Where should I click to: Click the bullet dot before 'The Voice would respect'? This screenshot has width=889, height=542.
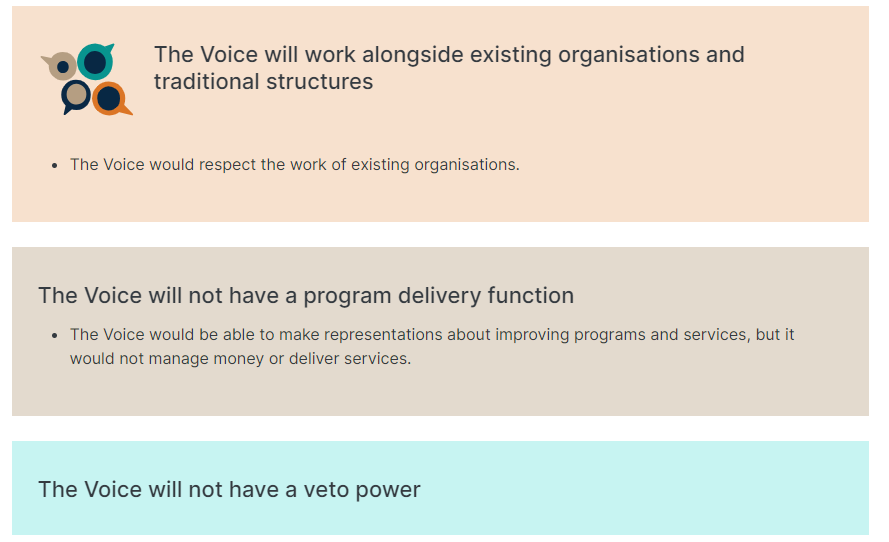54,166
